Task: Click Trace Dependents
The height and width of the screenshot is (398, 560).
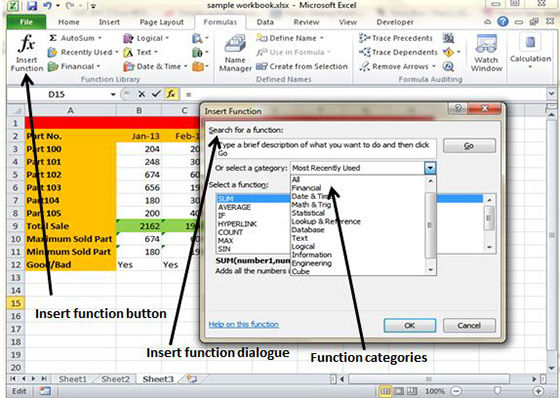Action: point(398,52)
